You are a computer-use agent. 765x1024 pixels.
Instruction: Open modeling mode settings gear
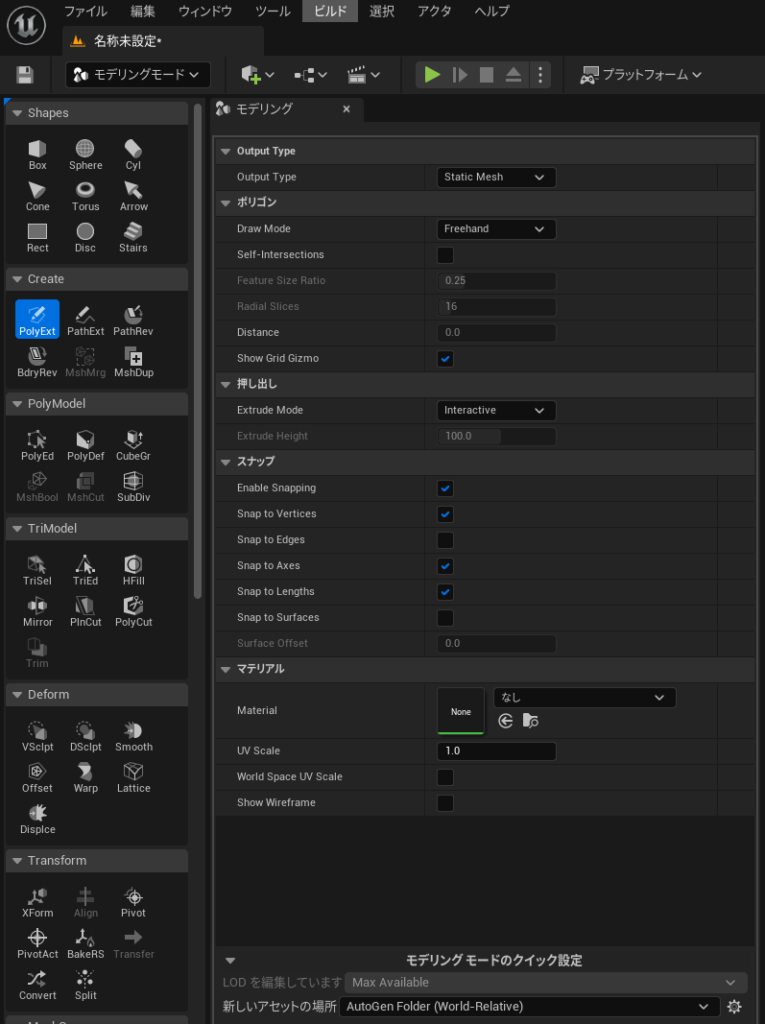tap(734, 1006)
